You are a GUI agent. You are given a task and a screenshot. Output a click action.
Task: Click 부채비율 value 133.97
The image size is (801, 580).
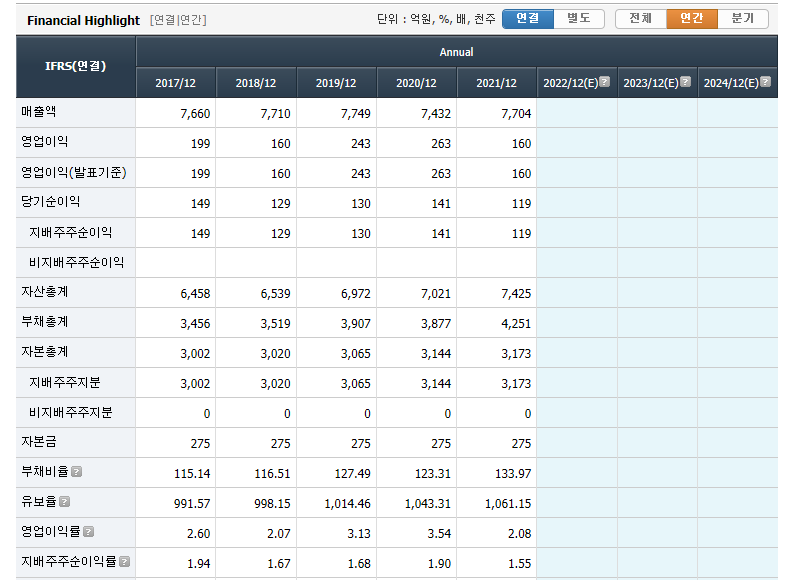[513, 474]
